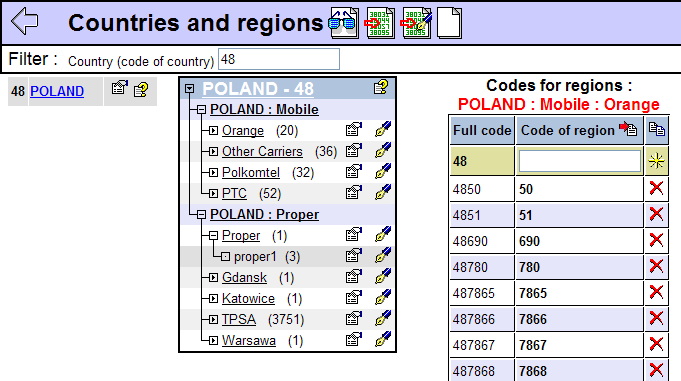The height and width of the screenshot is (381, 681).
Task: Edit codes with pen icon for Orange
Action: [383, 129]
